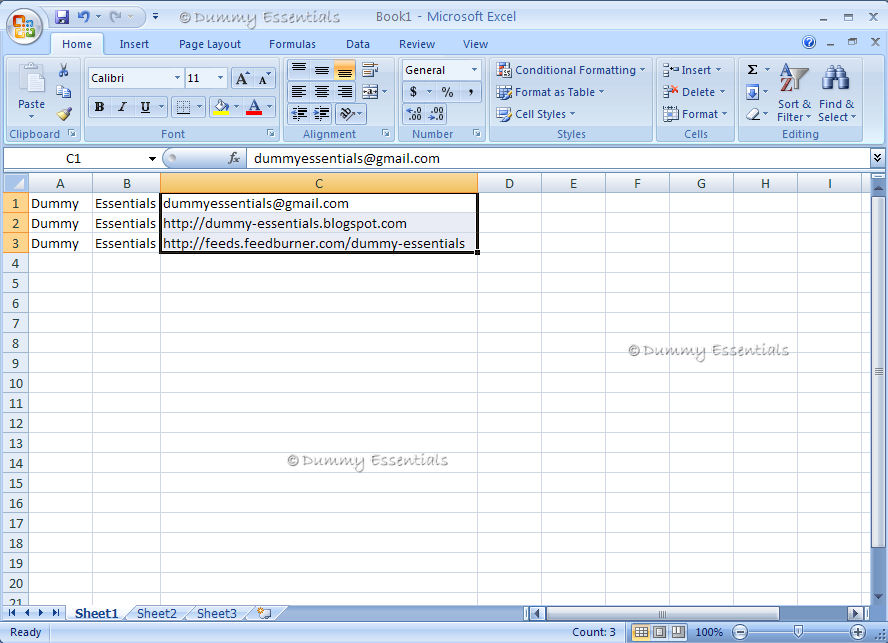Expand the font size 11 dropdown

220,78
